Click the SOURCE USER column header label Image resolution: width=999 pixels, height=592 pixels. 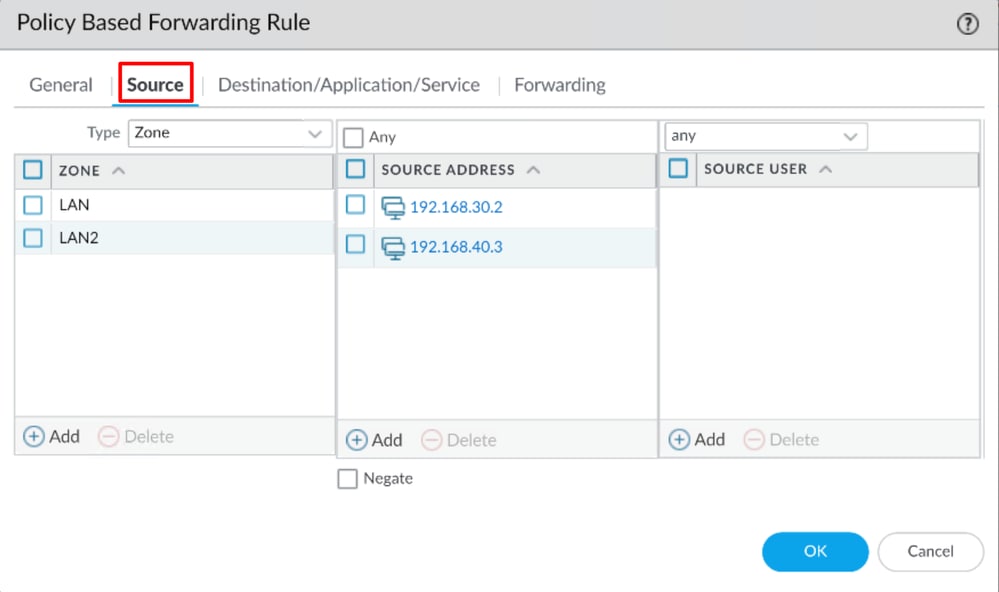click(756, 169)
